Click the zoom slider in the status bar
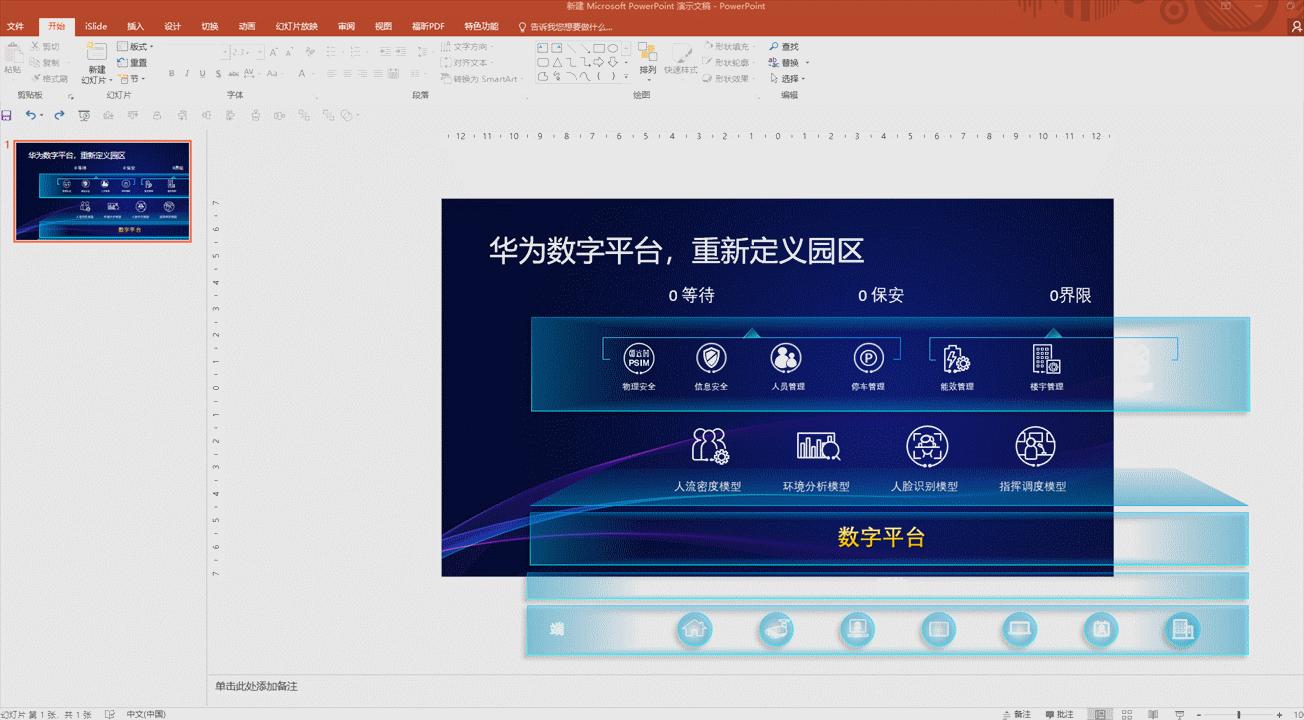 pyautogui.click(x=1239, y=713)
